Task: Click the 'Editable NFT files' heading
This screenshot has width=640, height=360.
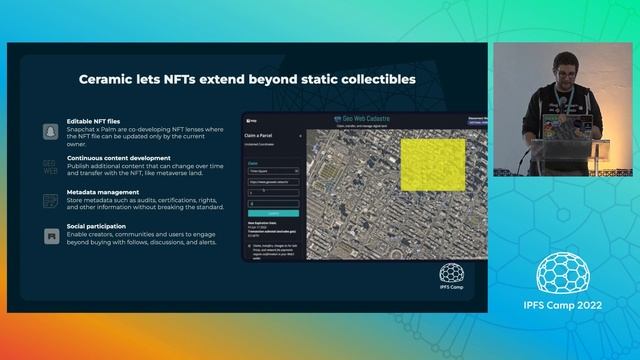Action: pyautogui.click(x=93, y=121)
